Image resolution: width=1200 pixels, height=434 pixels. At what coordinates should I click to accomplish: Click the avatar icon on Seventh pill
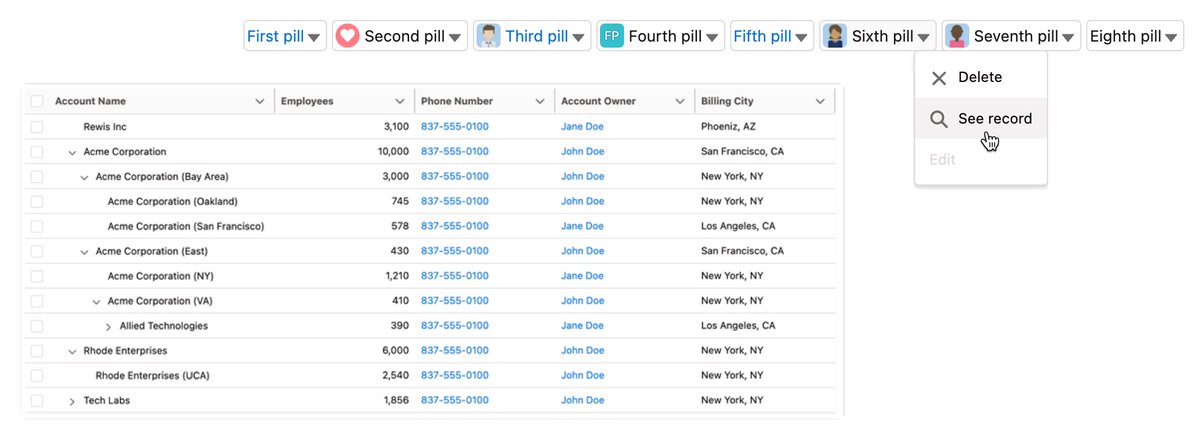click(957, 36)
